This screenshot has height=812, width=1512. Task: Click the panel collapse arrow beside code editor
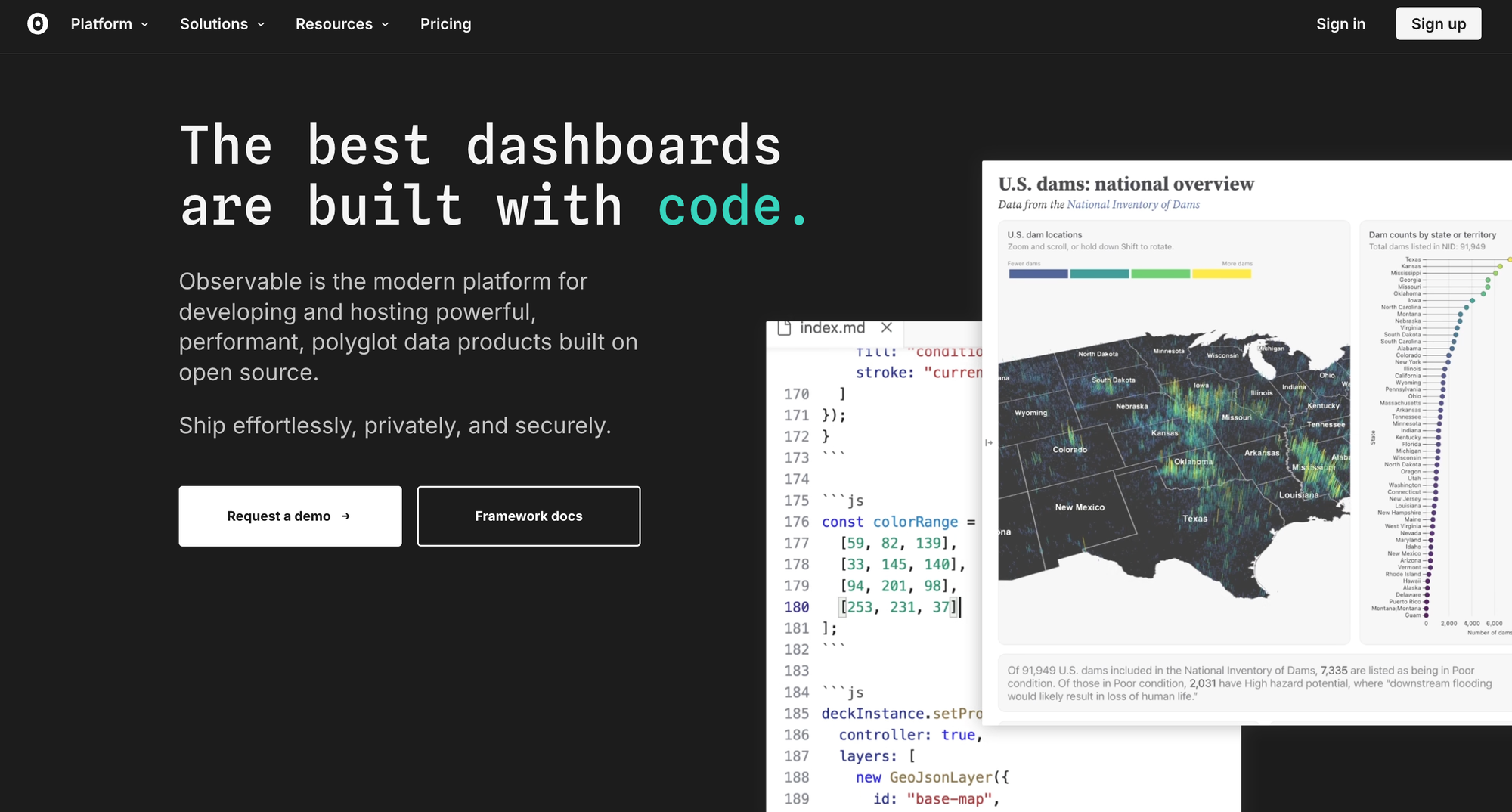click(989, 443)
